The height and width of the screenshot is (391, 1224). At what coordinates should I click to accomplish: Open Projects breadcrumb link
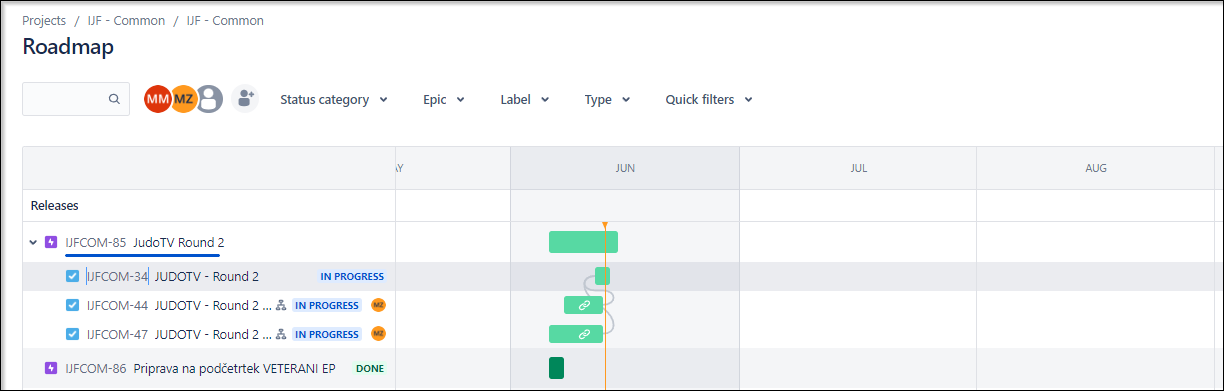(x=44, y=20)
